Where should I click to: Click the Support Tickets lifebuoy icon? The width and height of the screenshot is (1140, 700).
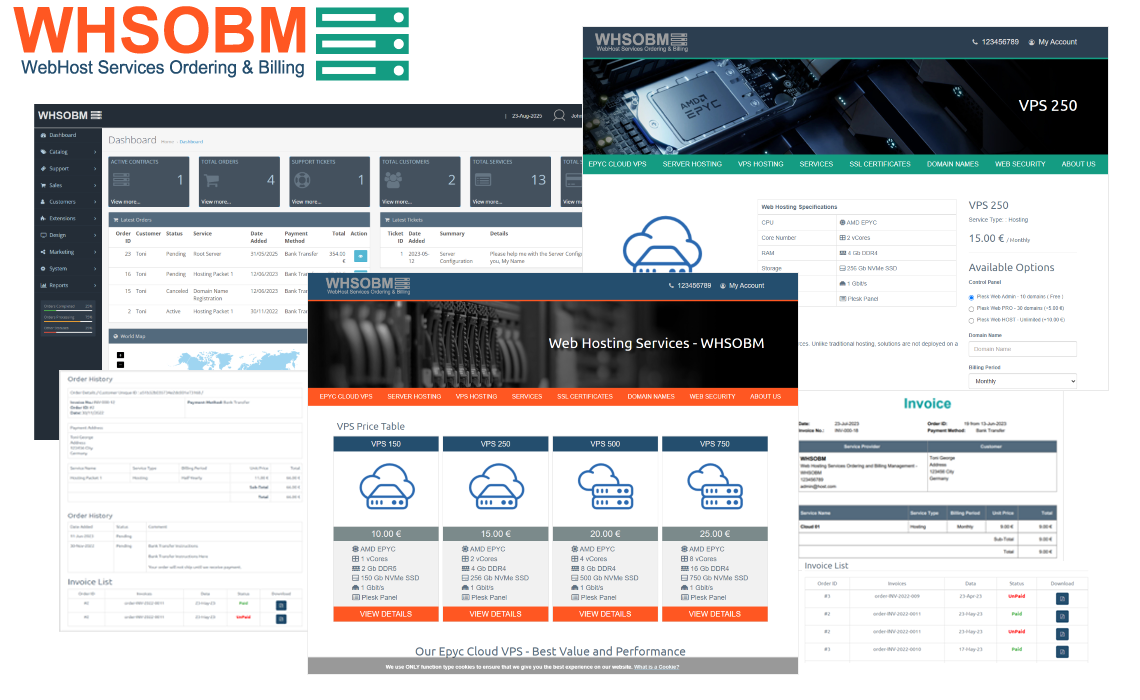point(302,180)
